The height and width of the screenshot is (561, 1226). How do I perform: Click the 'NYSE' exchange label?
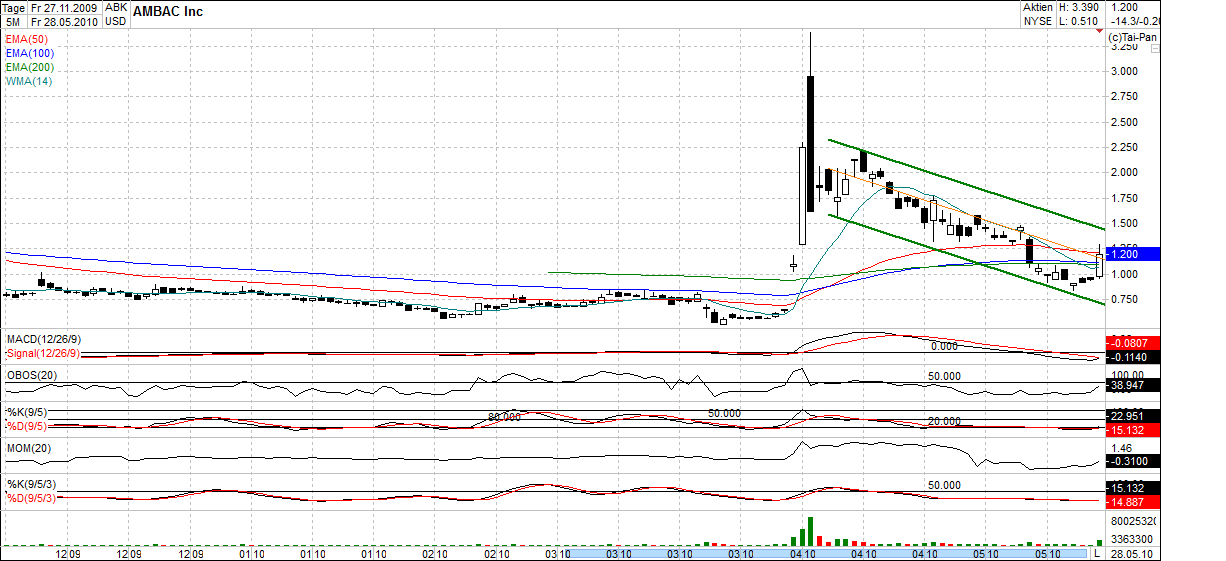point(1037,21)
